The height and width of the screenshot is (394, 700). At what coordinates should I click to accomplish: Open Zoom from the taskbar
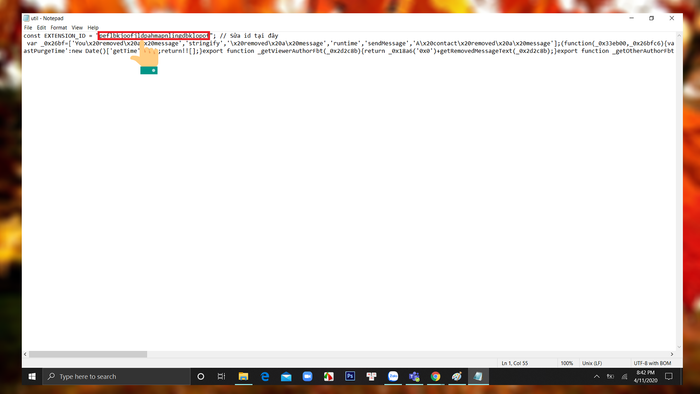[x=307, y=377]
